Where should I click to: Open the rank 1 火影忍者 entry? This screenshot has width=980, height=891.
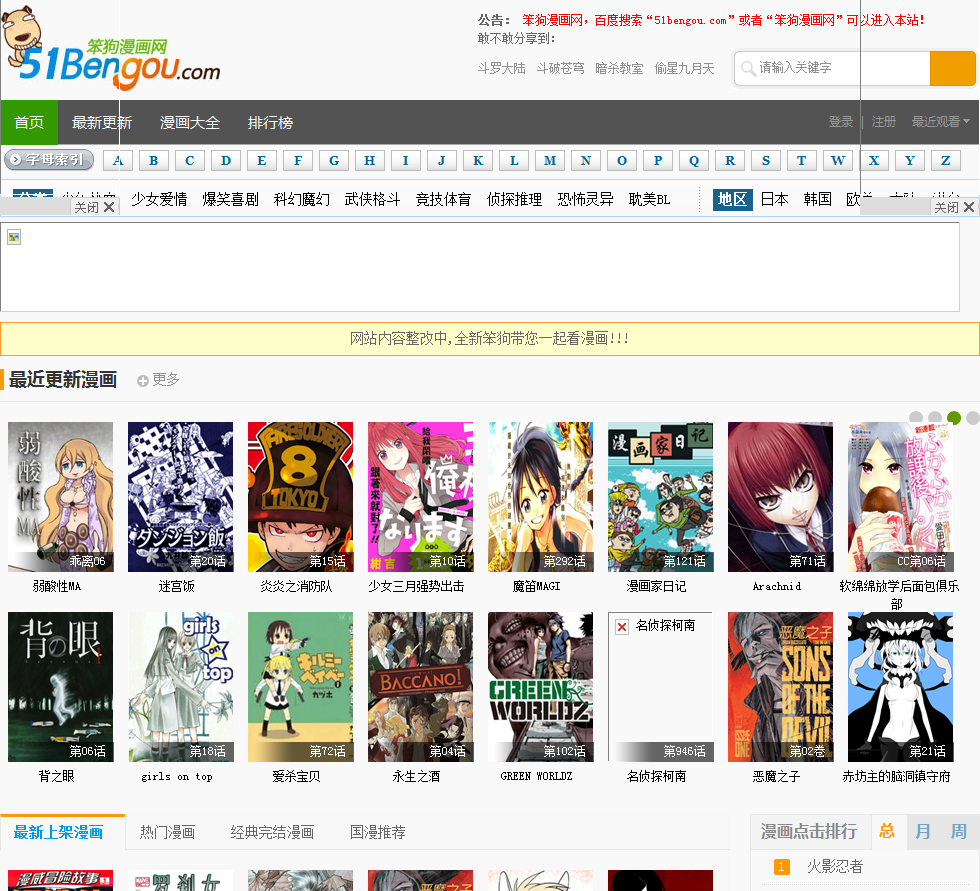click(835, 867)
